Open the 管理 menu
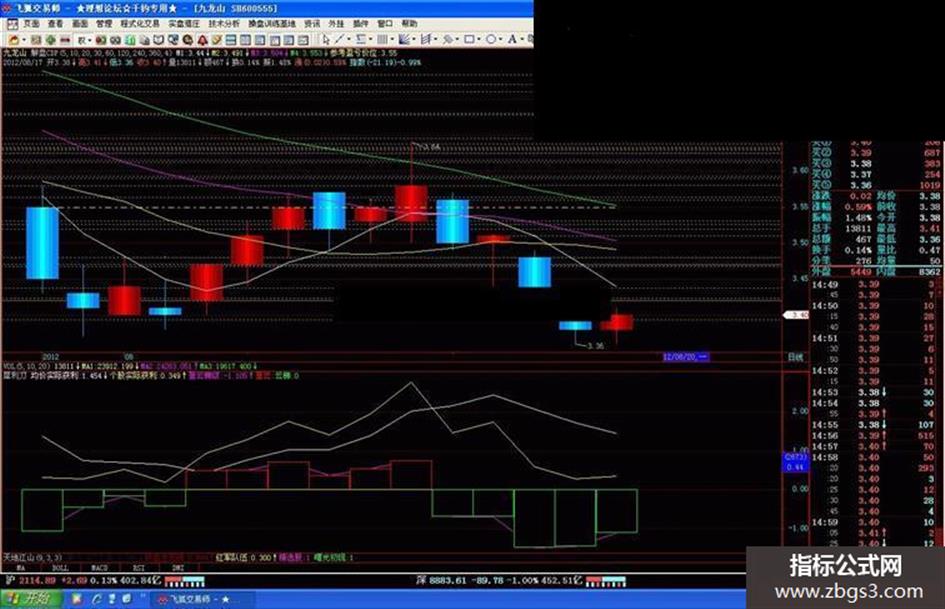Screen dimensions: 945x609 104,24
